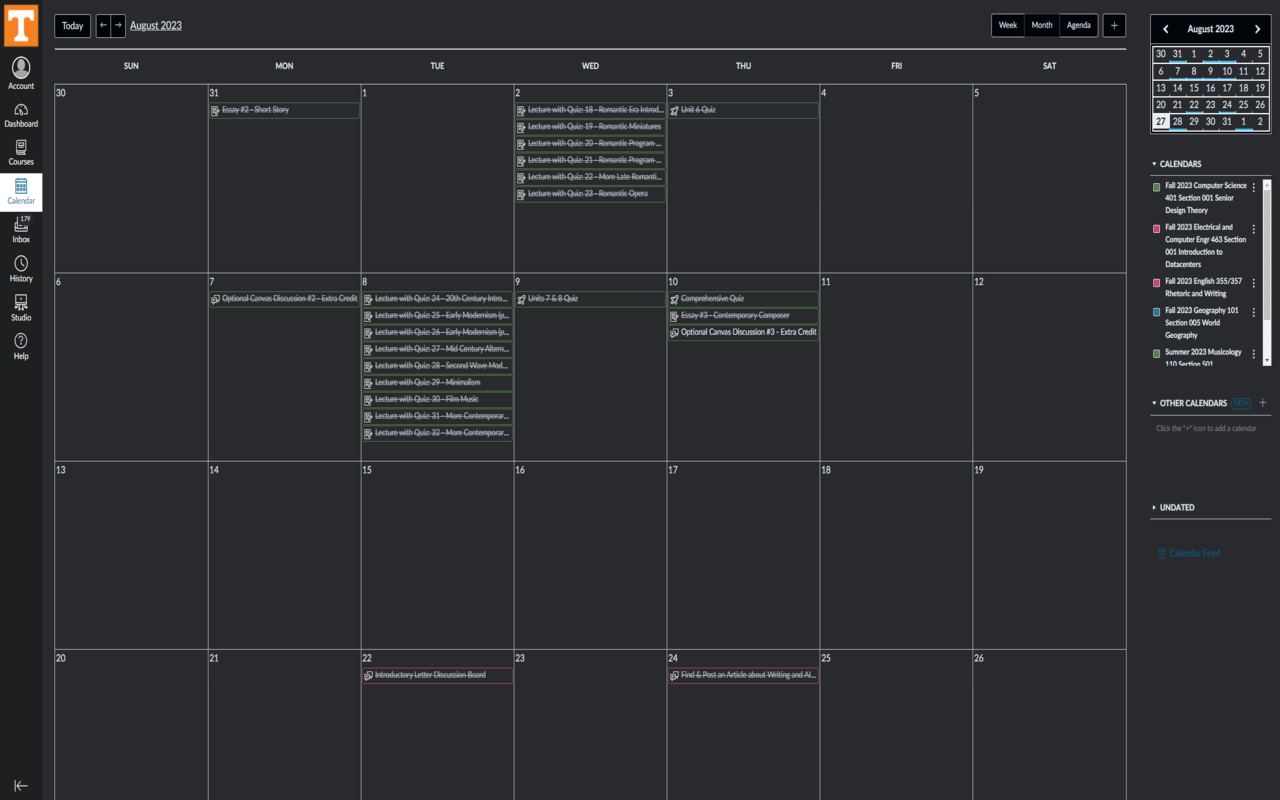
Task: Collapse the CALENDARS section
Action: (x=1153, y=164)
